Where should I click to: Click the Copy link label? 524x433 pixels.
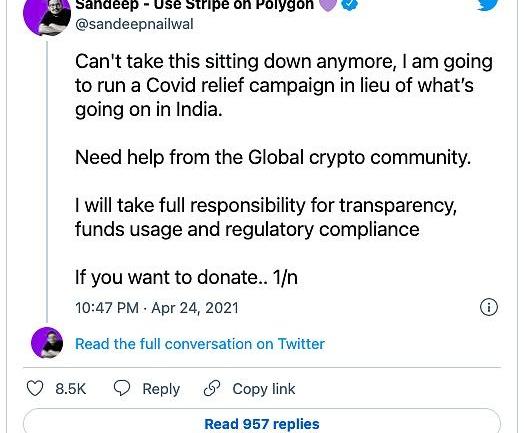click(x=264, y=389)
